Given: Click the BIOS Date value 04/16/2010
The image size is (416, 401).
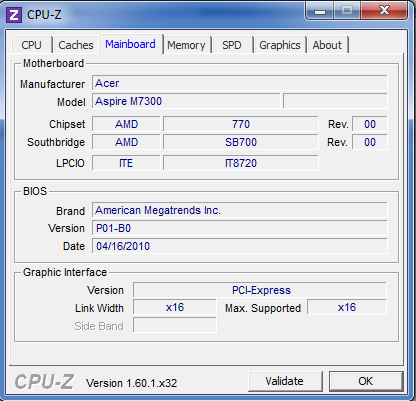Looking at the screenshot, I should (x=240, y=246).
